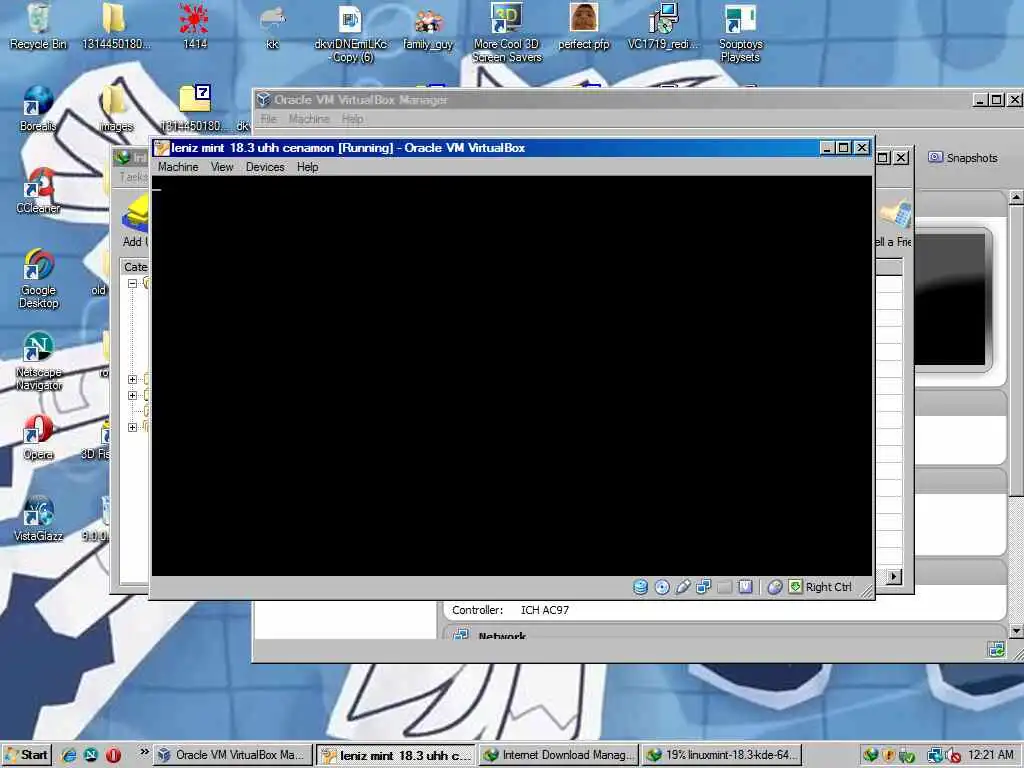Select the perfect.pfp desktop icon
Viewport: 1024px width, 768px height.
click(584, 27)
